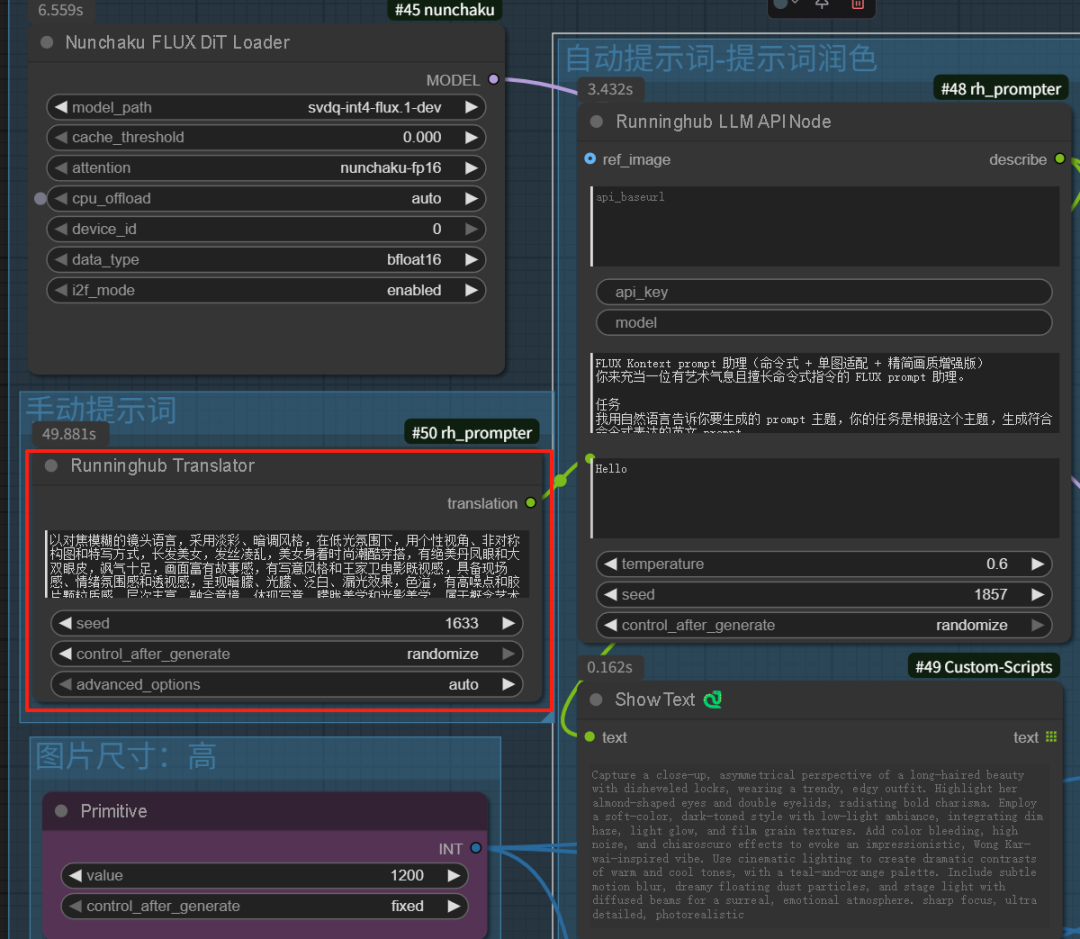
Task: Click the Hello text area input connector
Action: coord(590,458)
